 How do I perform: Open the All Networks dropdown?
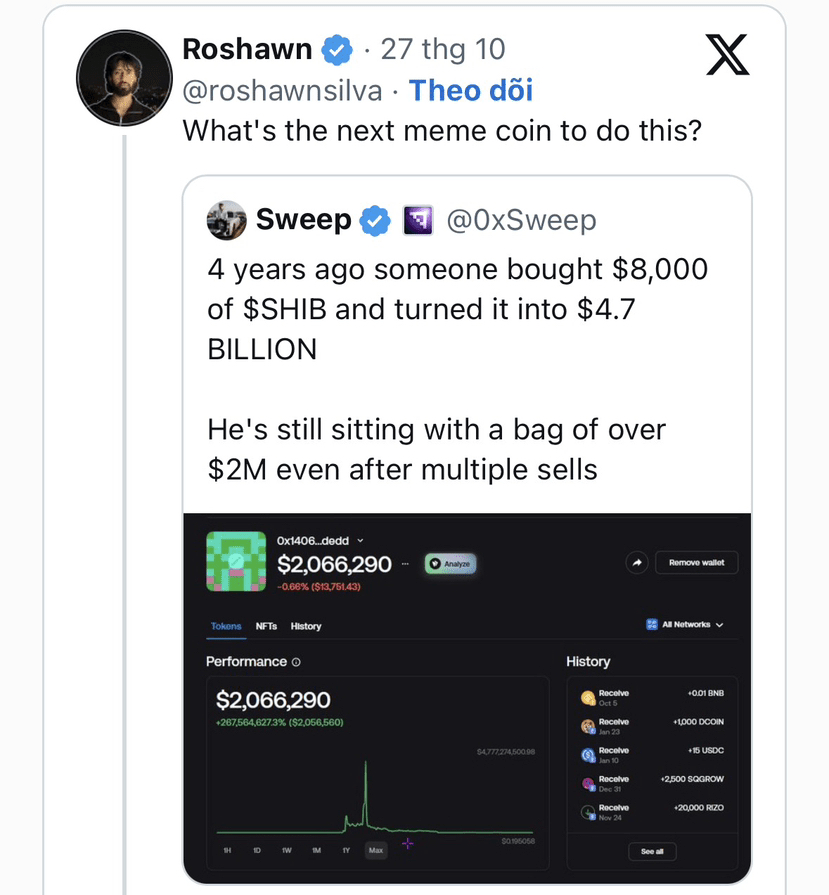pyautogui.click(x=685, y=625)
